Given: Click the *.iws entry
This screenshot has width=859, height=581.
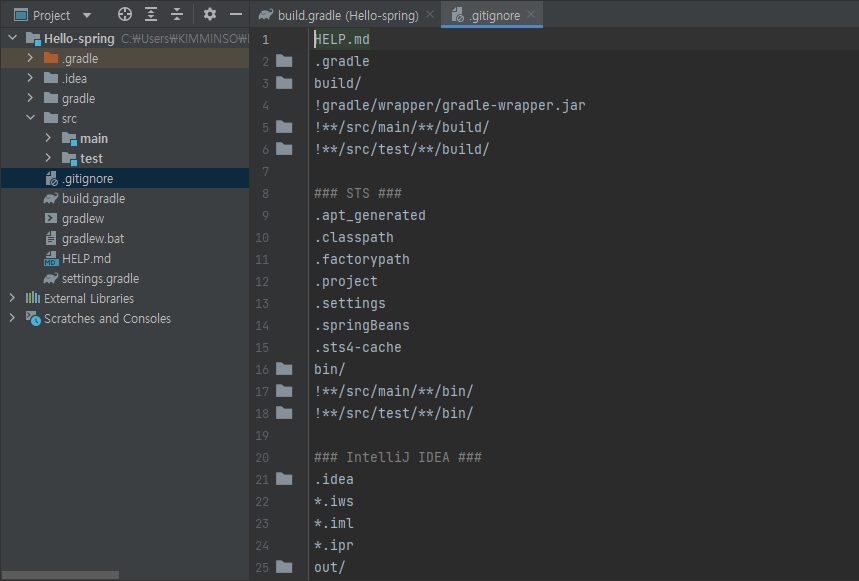Looking at the screenshot, I should 334,501.
